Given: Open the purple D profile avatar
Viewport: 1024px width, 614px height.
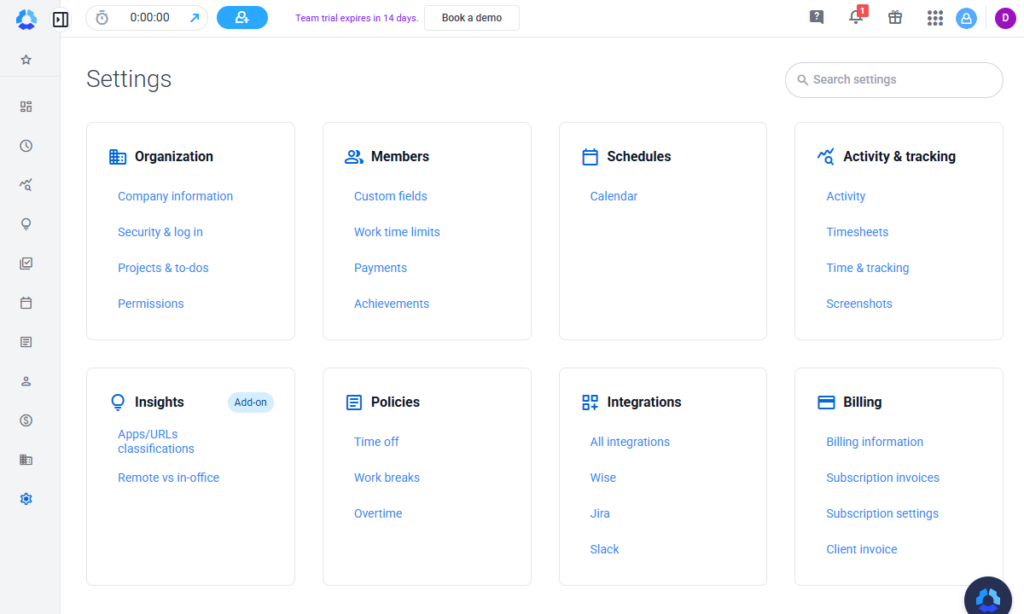Looking at the screenshot, I should 1005,18.
